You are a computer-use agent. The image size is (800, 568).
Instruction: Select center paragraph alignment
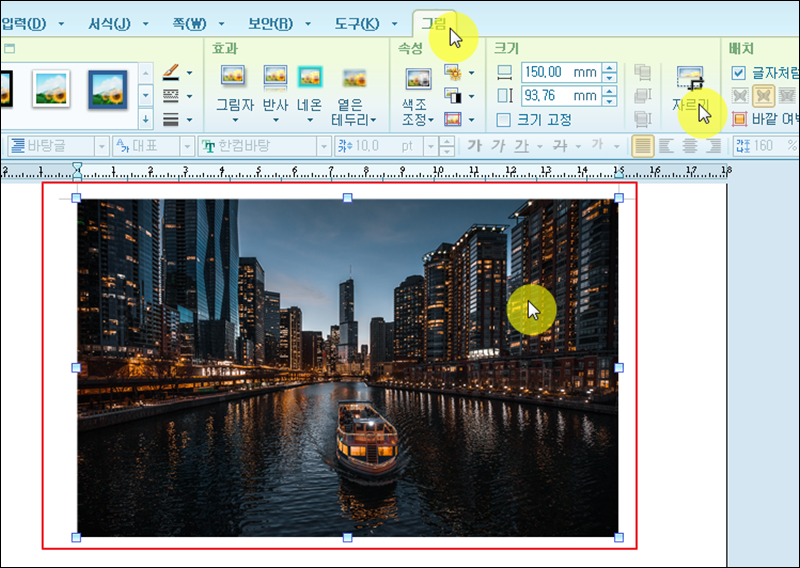click(x=690, y=146)
